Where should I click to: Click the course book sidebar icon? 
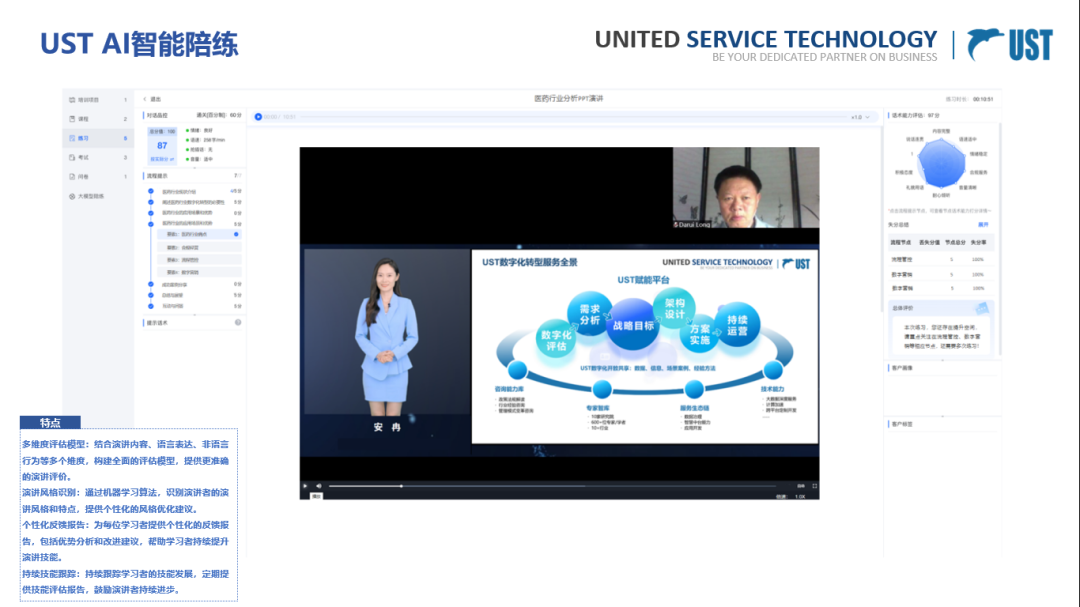pos(72,119)
